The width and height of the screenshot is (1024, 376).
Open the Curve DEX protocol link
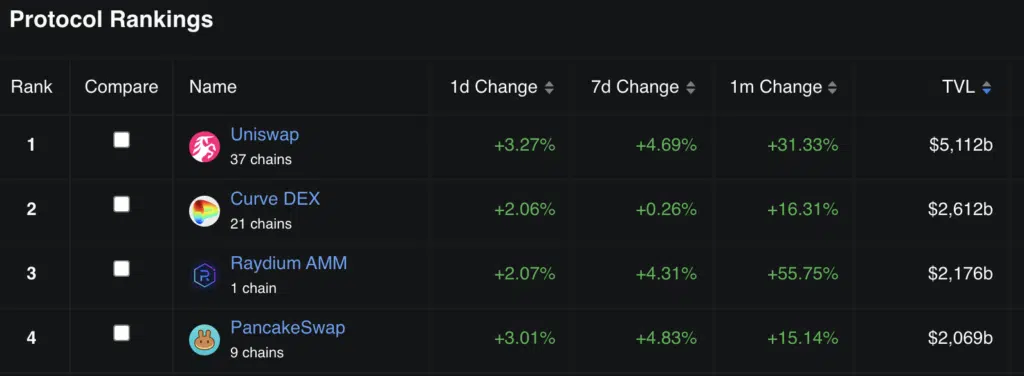[x=275, y=198]
